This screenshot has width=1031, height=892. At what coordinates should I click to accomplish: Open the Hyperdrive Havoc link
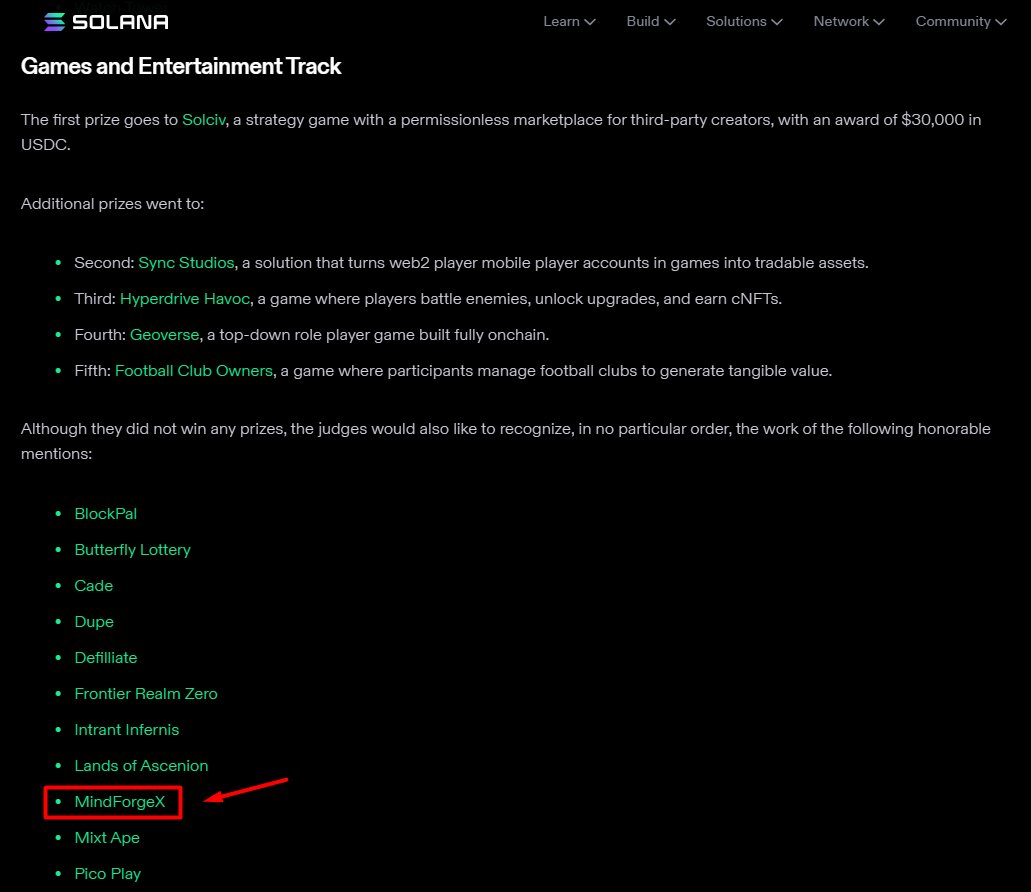[x=185, y=299]
